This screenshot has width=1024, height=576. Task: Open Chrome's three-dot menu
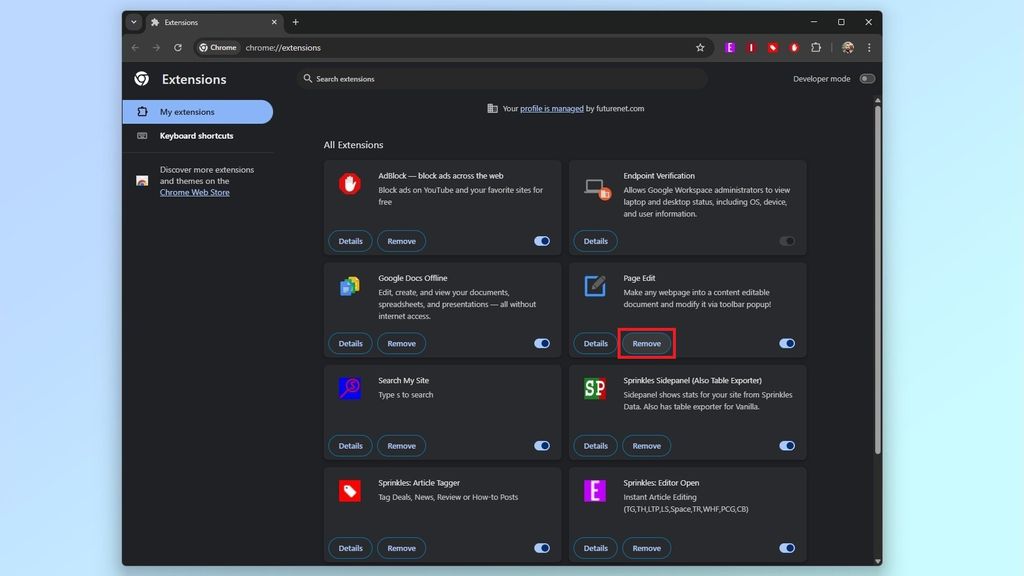[869, 47]
